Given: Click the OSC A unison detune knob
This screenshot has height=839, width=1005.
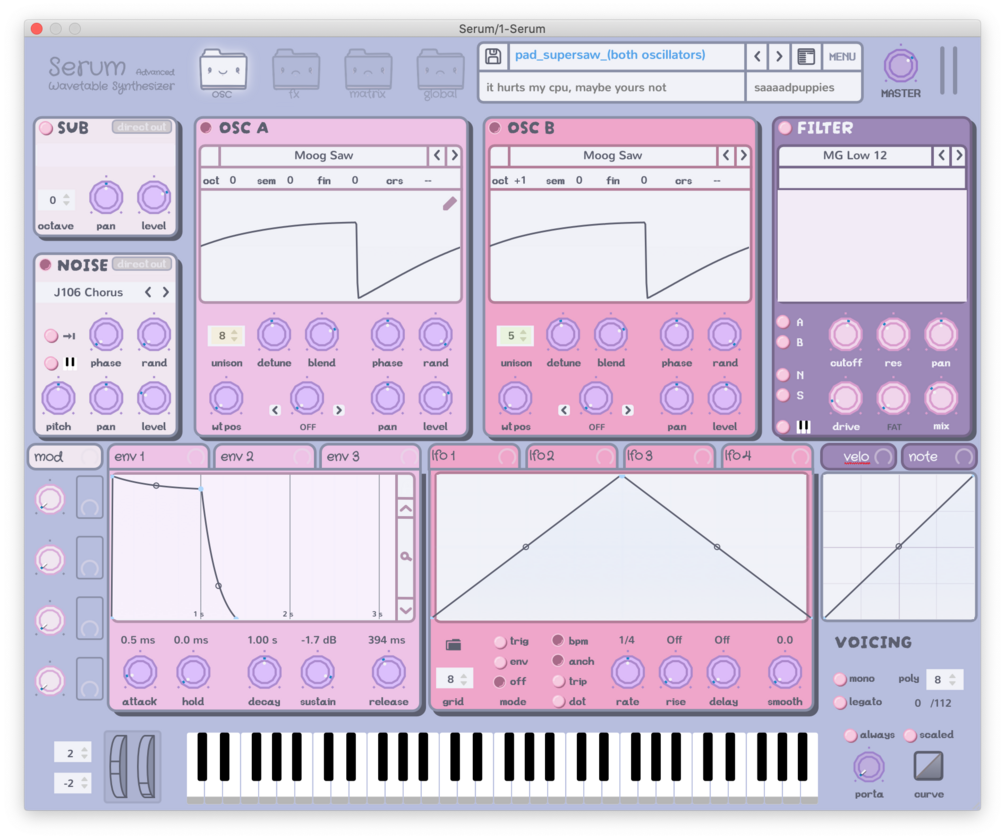Looking at the screenshot, I should (x=274, y=335).
